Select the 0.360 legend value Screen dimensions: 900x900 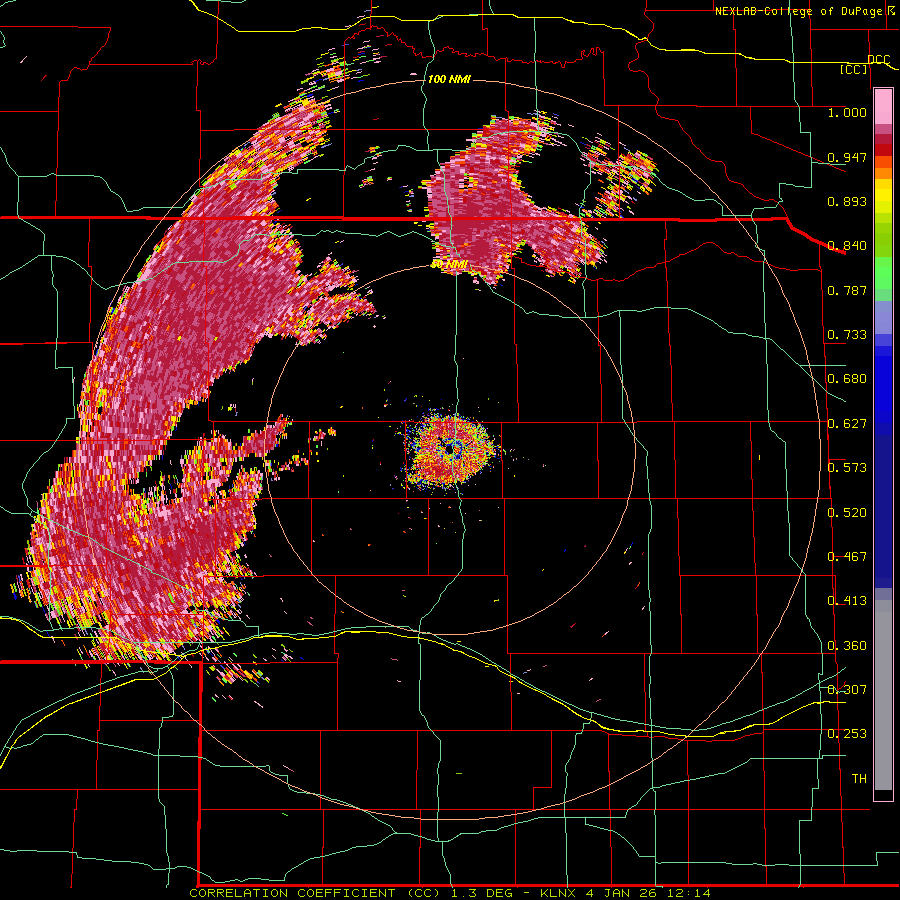click(847, 646)
